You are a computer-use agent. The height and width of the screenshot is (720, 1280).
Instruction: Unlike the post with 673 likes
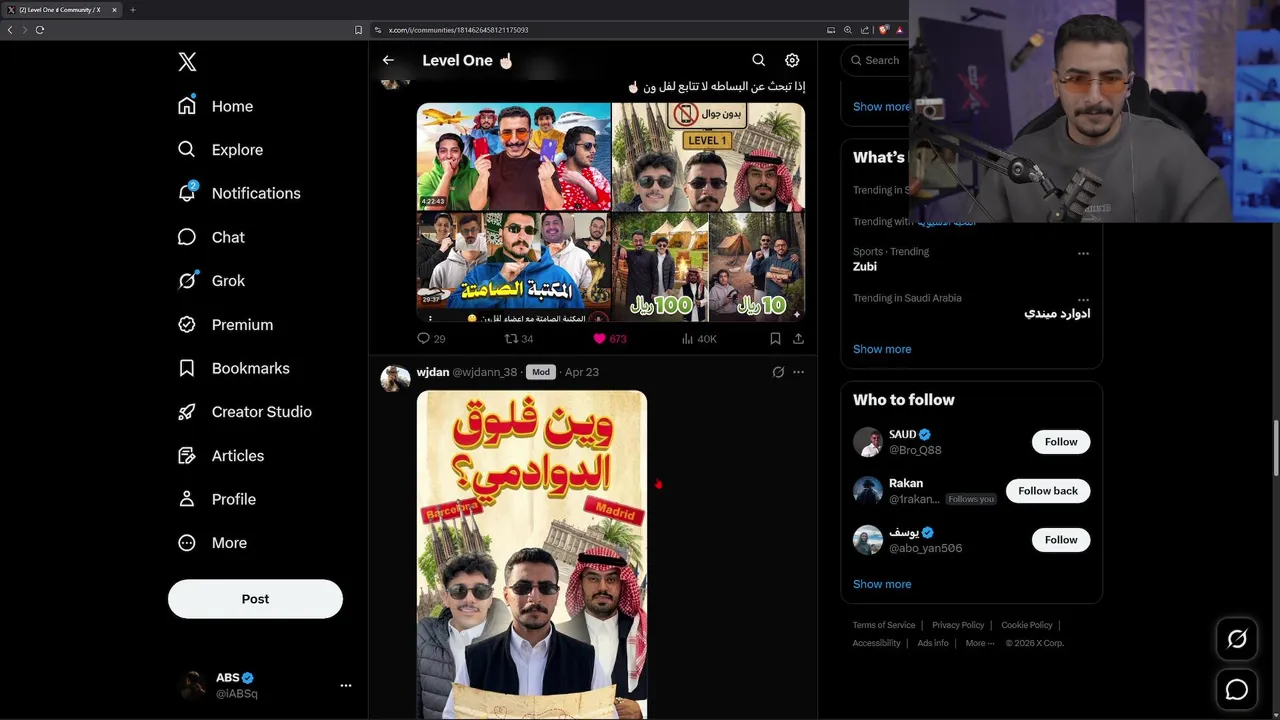[610, 339]
